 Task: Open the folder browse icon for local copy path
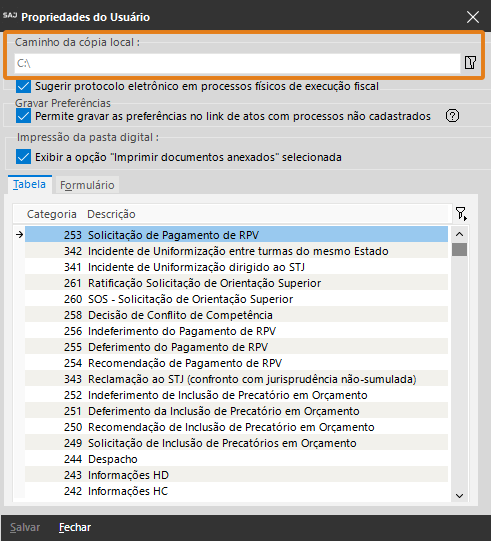click(x=470, y=63)
